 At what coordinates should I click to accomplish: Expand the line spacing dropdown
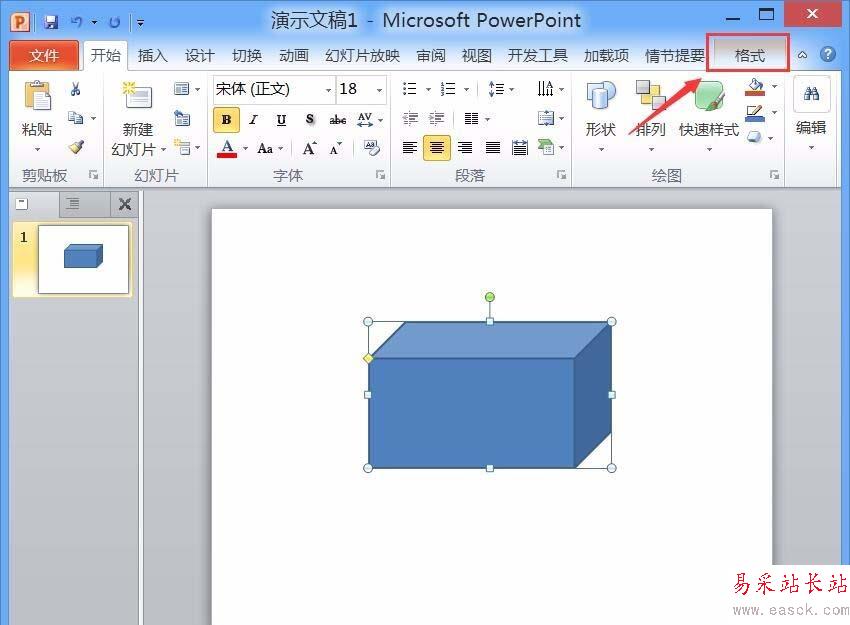coord(512,89)
